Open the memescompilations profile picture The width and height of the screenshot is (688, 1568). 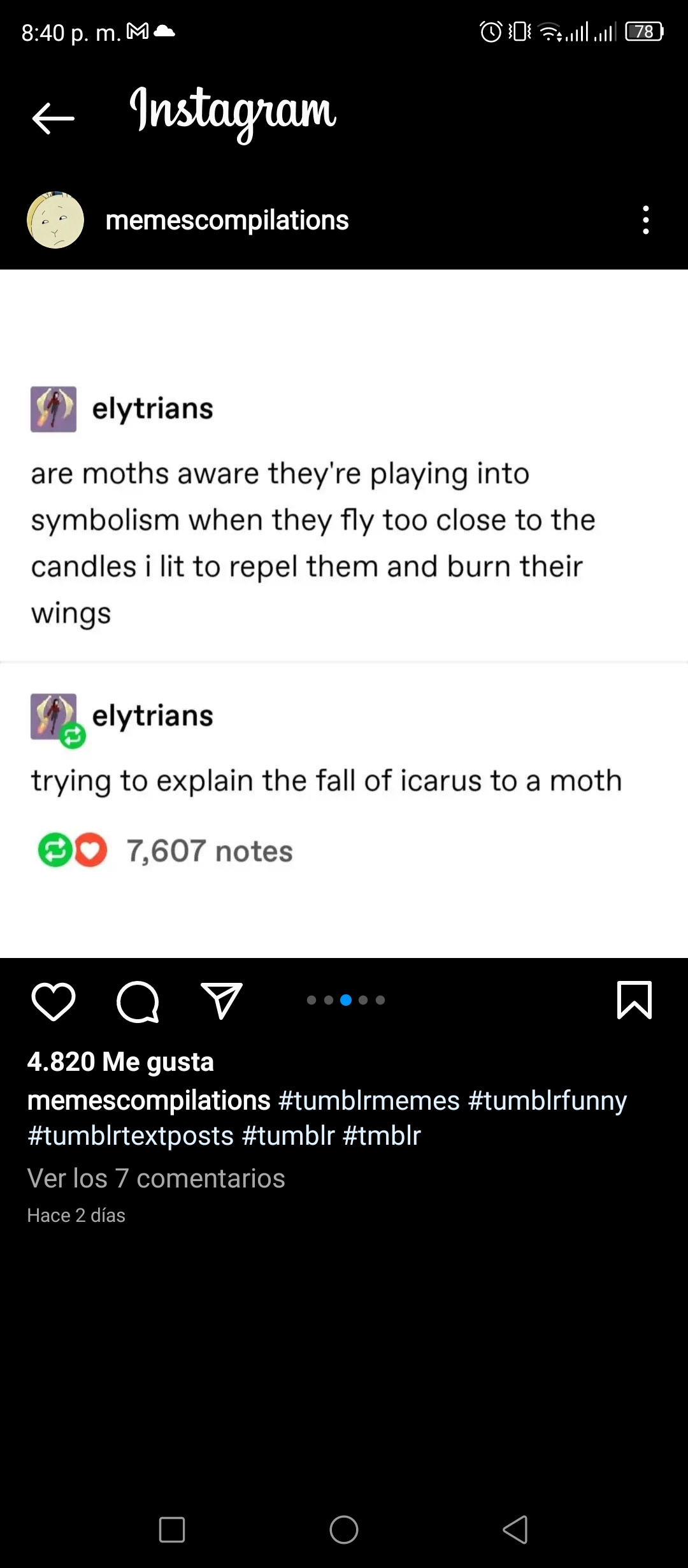[55, 220]
